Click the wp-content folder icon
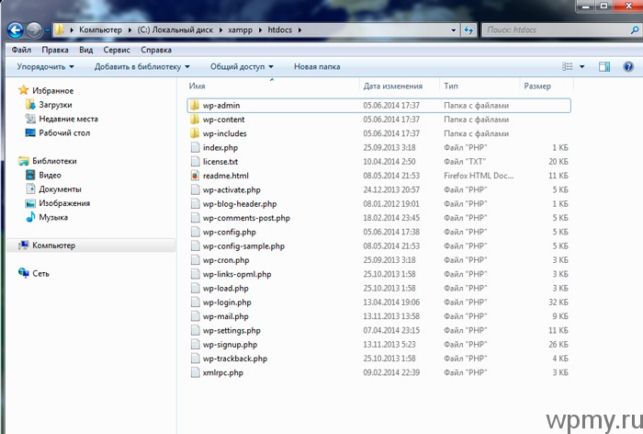 pos(195,119)
